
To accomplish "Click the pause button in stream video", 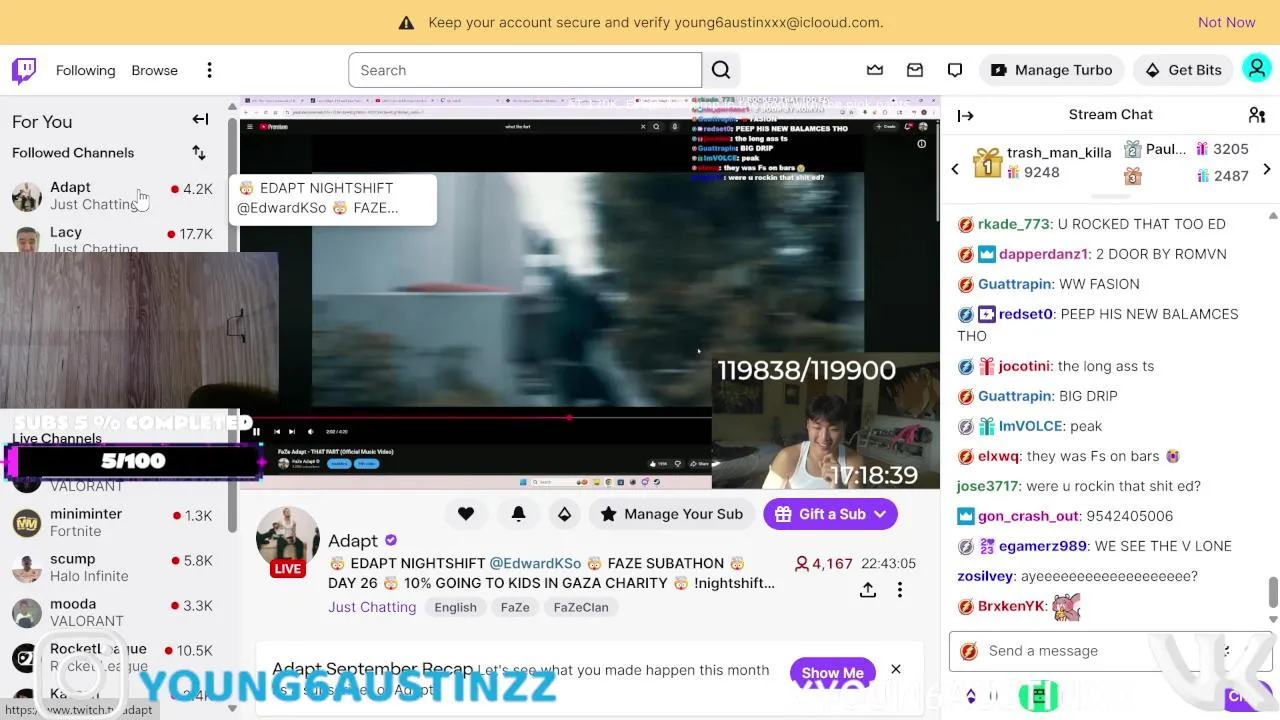I will (256, 432).
